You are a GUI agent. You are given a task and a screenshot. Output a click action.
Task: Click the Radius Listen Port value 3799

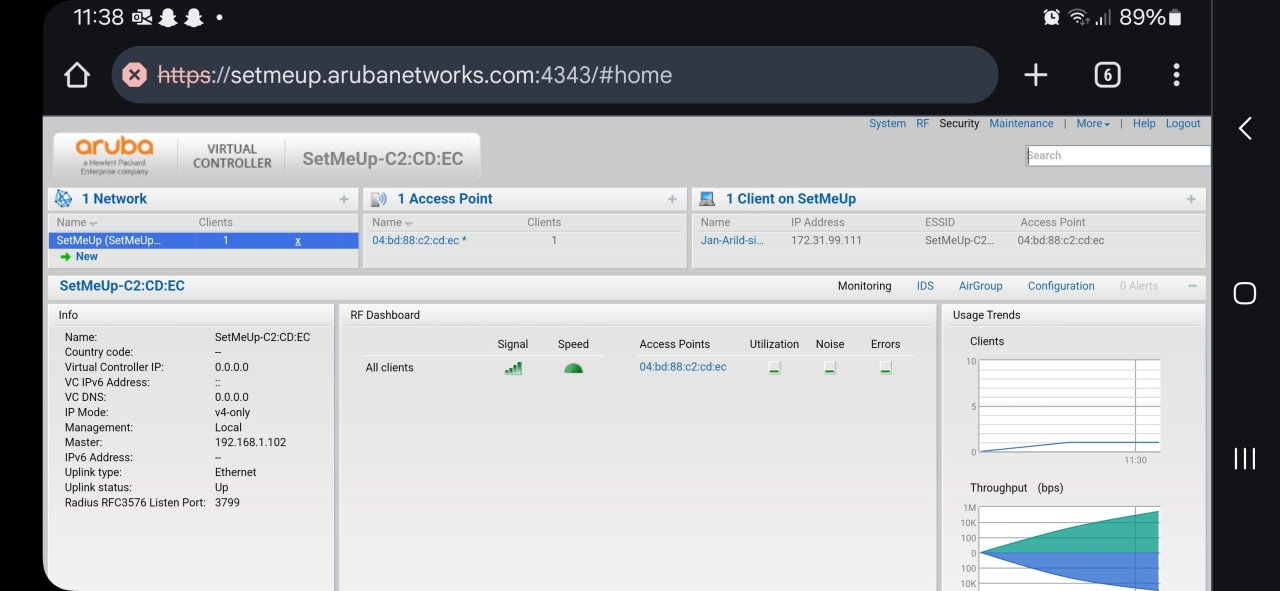[227, 502]
